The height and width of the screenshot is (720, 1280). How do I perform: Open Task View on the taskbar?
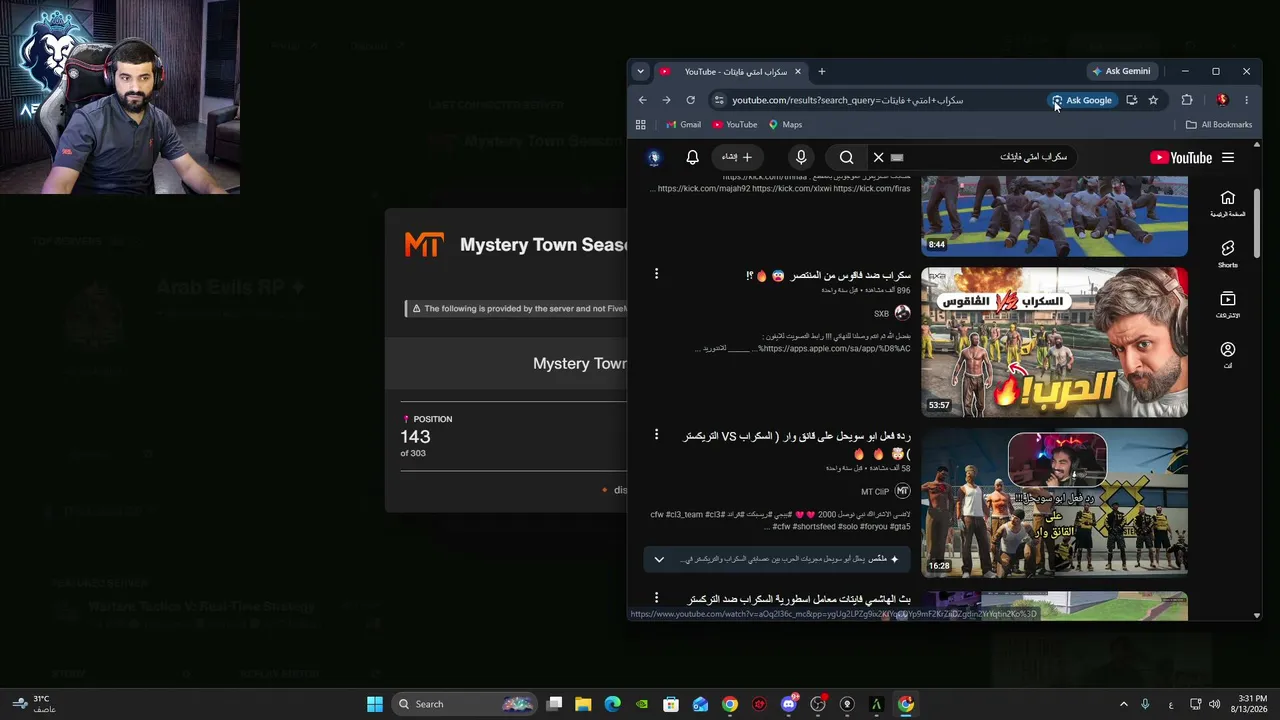click(555, 704)
